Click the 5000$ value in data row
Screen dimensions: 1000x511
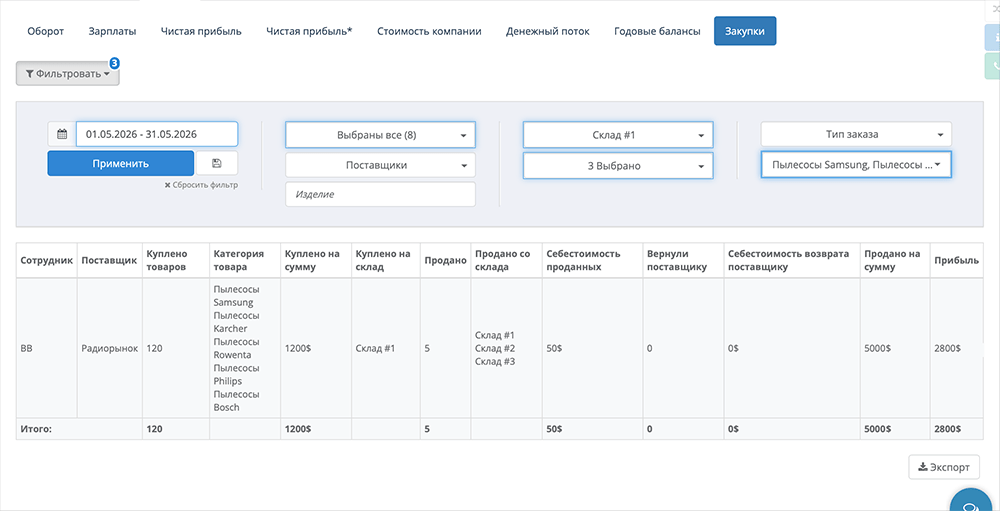point(878,348)
